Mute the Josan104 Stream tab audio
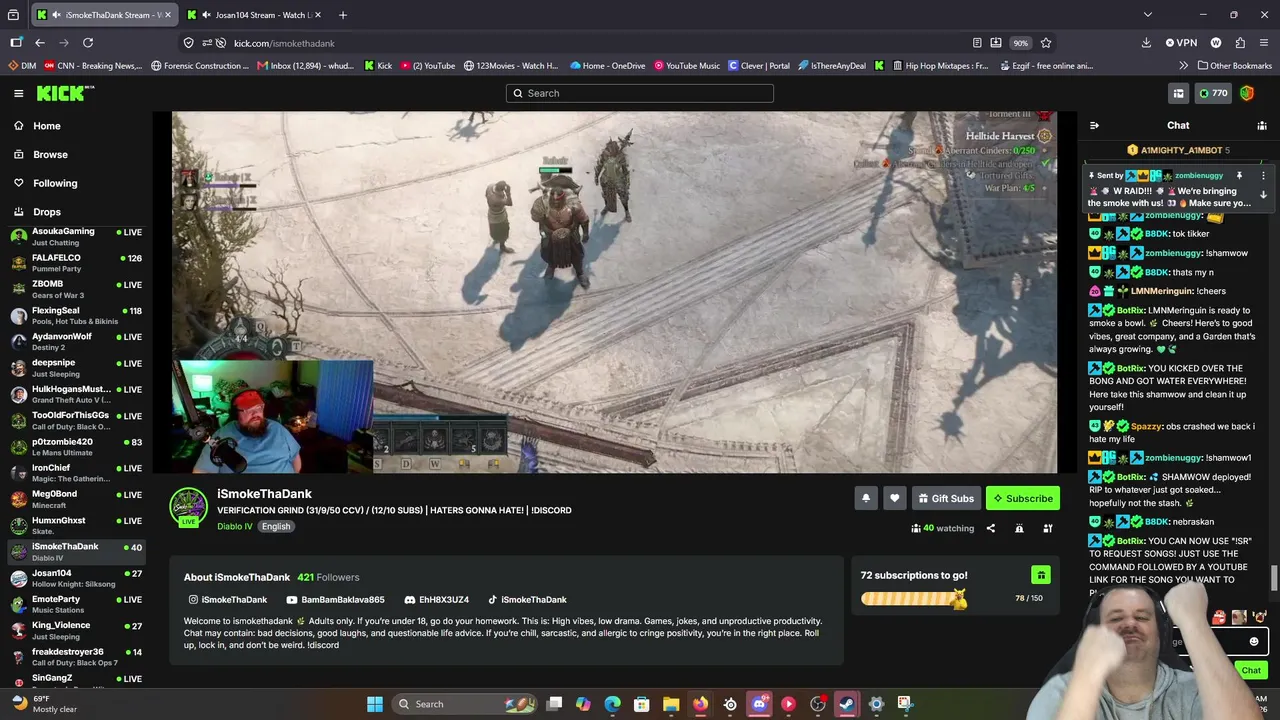 click(206, 15)
